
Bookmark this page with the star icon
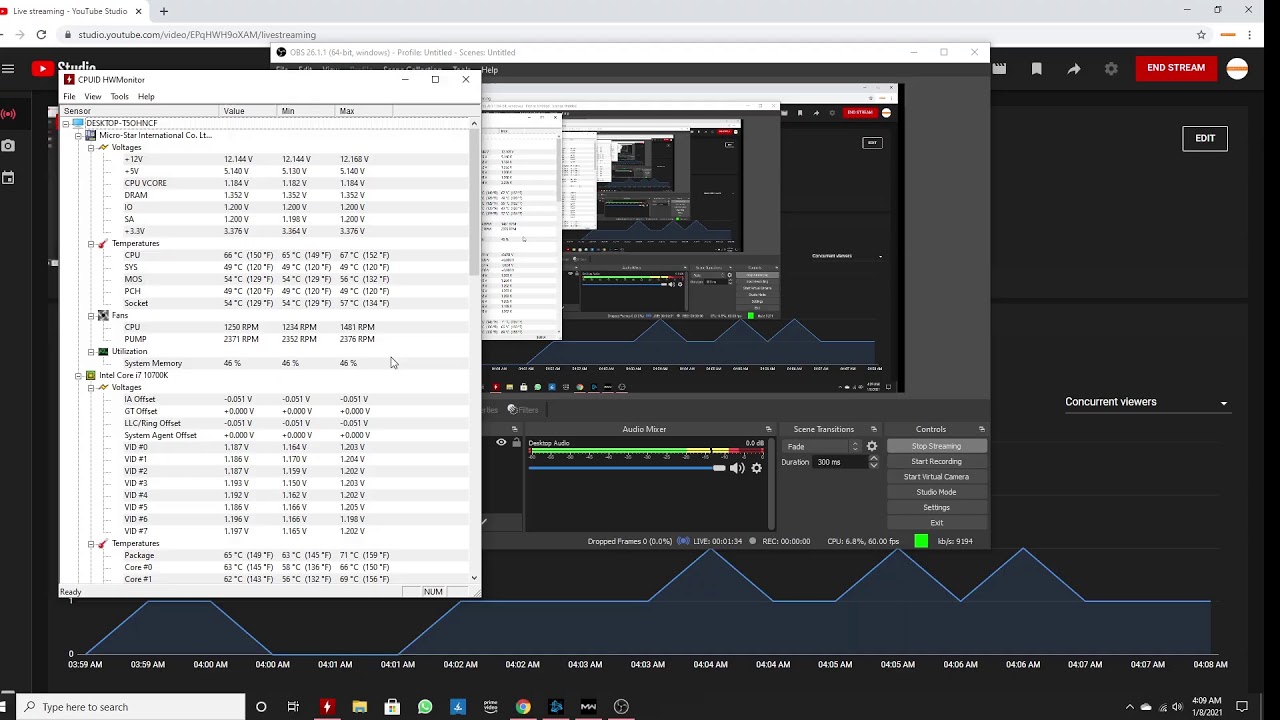tap(1201, 34)
